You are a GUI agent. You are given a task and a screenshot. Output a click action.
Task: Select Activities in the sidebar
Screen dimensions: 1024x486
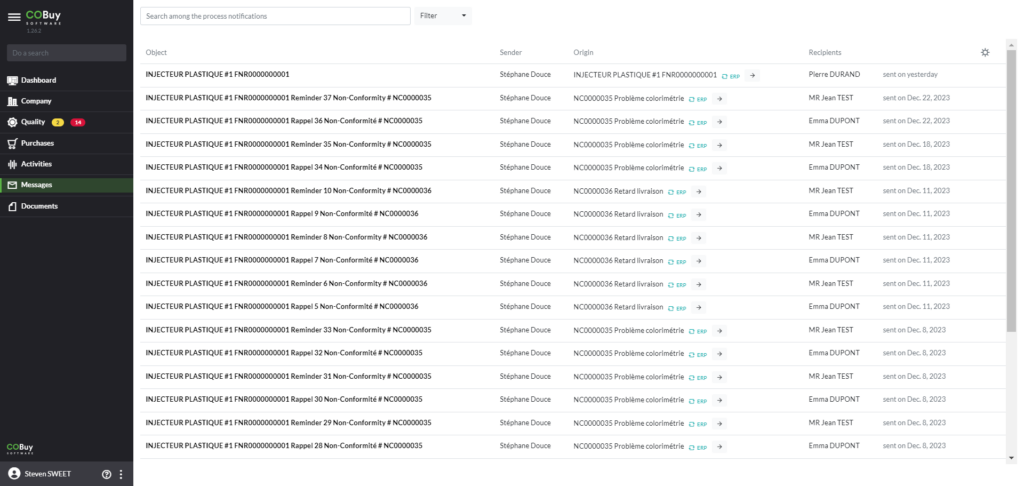(x=36, y=164)
